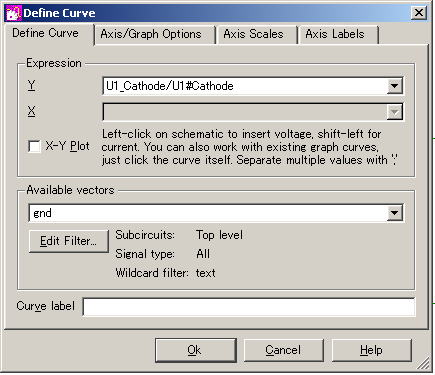The width and height of the screenshot is (435, 375).
Task: Open the Axis Labels tab
Action: coord(335,34)
